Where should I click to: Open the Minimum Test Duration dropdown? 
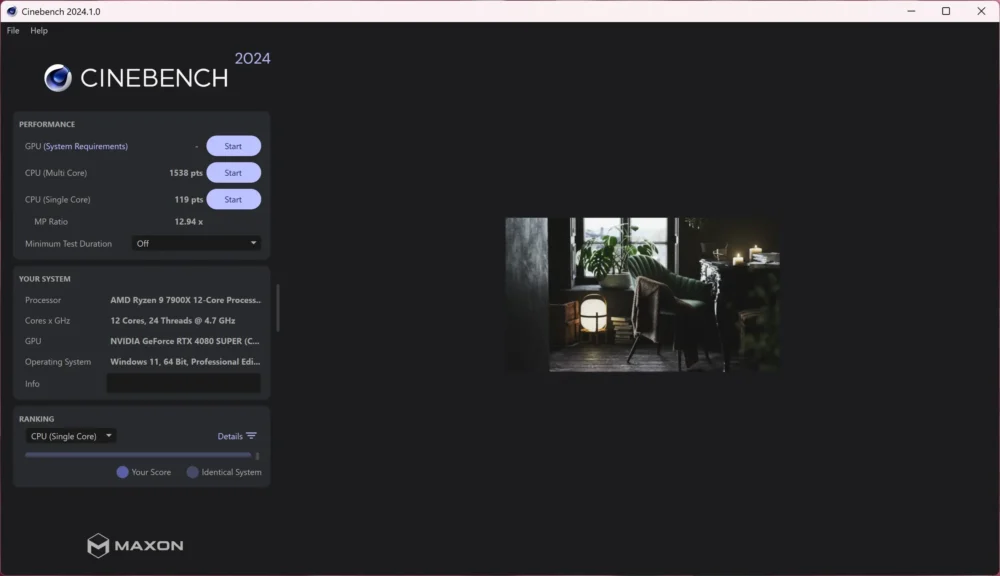coord(196,243)
